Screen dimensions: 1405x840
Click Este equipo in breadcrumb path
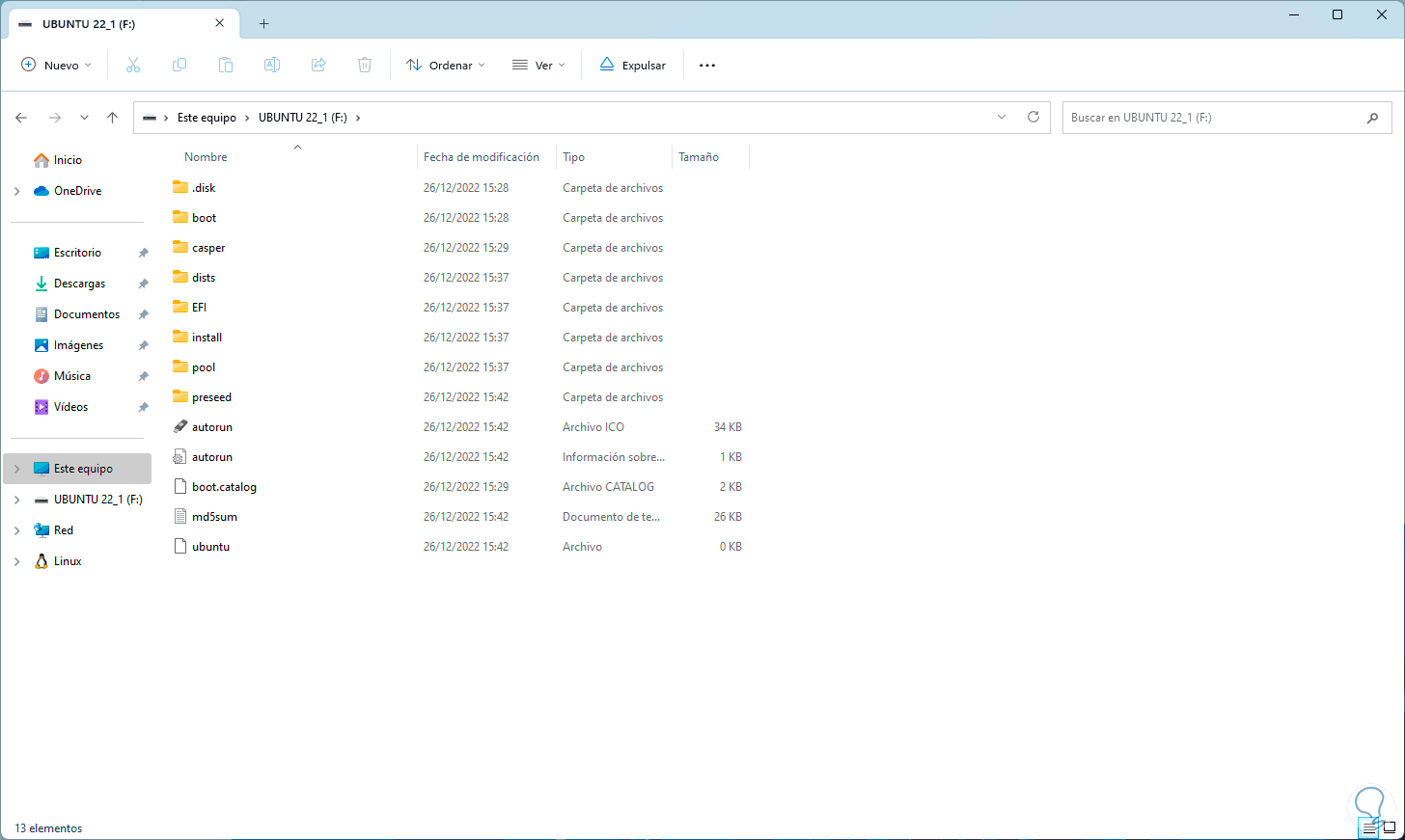(x=207, y=118)
